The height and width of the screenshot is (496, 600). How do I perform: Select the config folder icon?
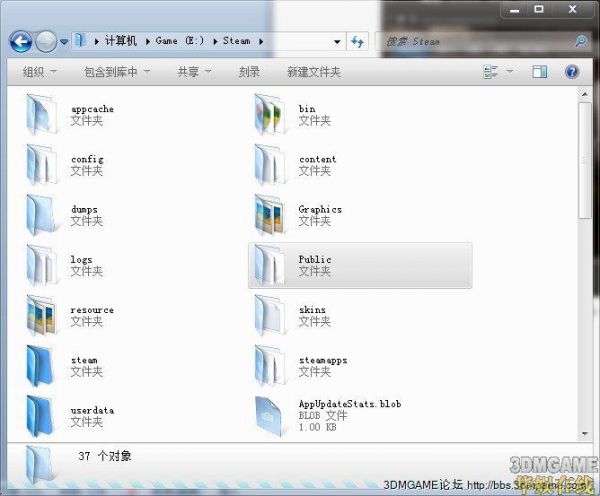click(41, 165)
